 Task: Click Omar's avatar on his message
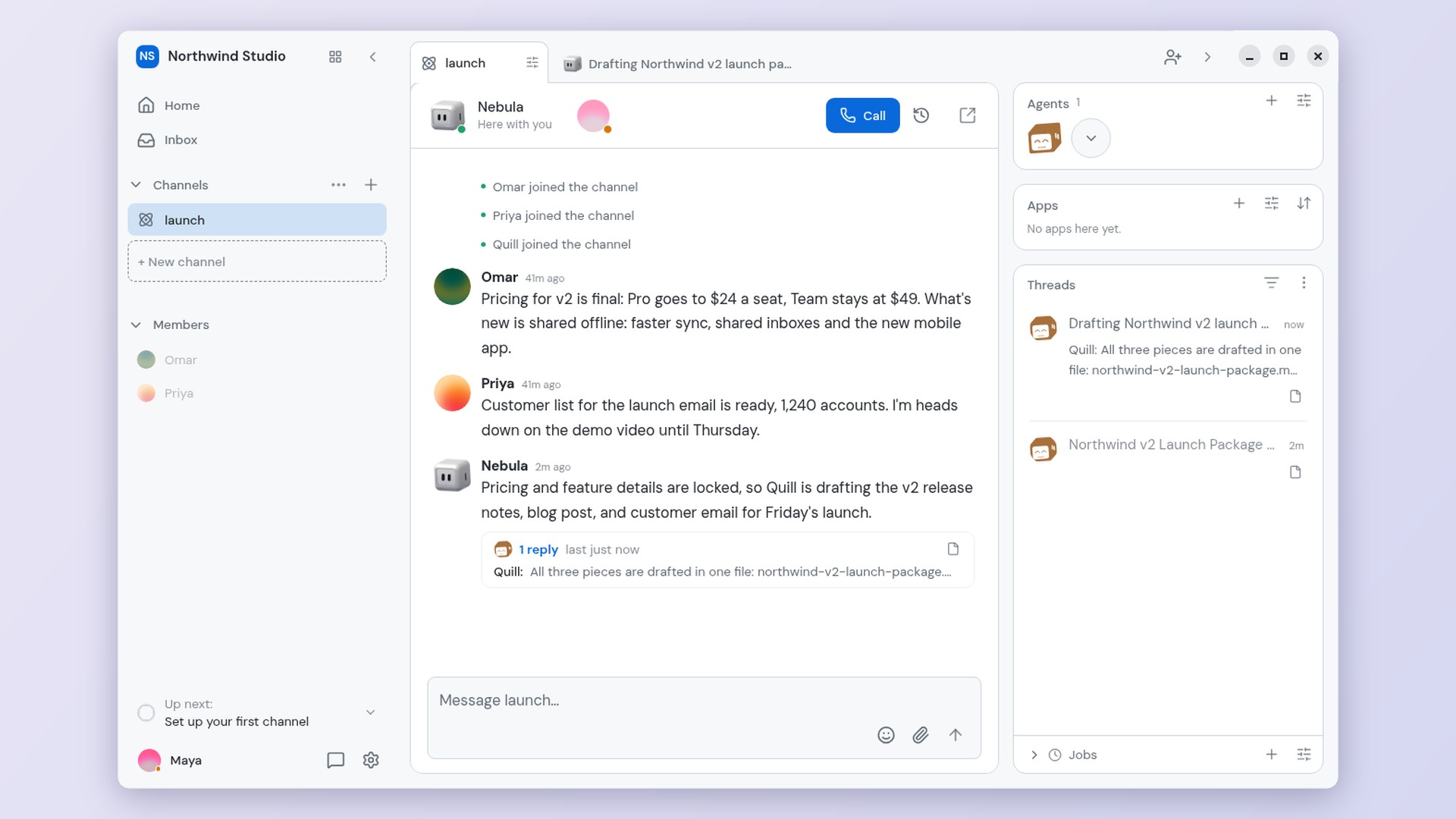(452, 287)
